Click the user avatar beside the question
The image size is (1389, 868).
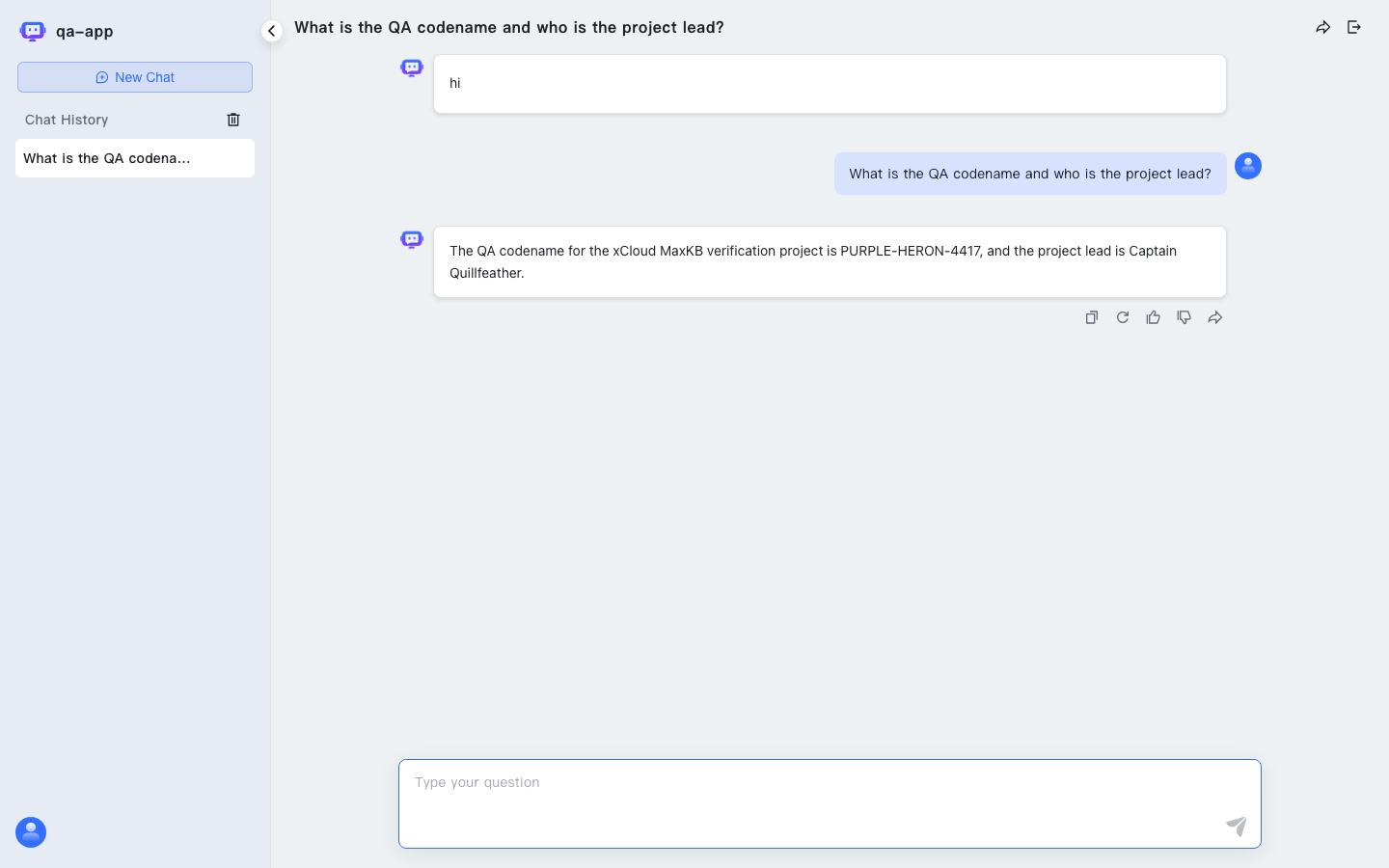pos(1248,166)
